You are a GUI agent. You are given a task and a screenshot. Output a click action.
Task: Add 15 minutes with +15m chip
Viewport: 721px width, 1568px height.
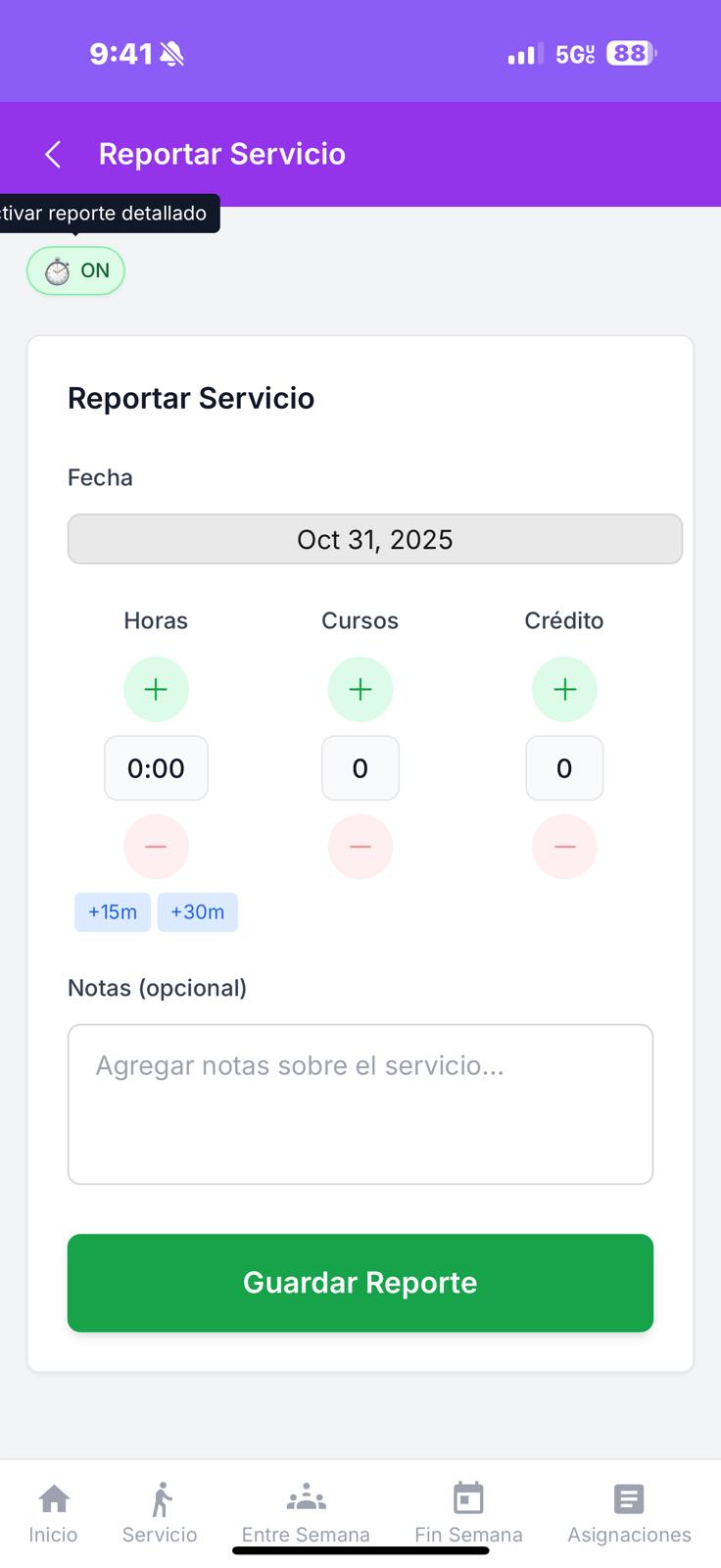pyautogui.click(x=113, y=912)
